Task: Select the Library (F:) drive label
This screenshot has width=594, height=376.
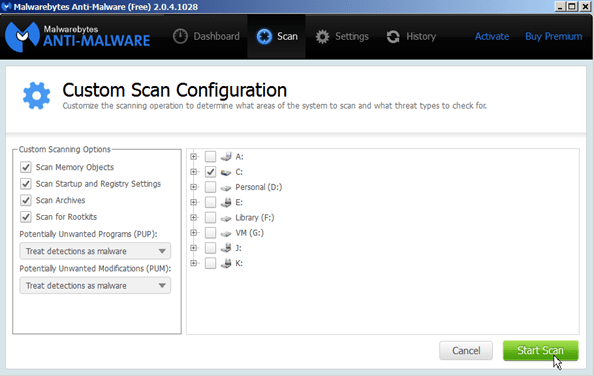Action: click(255, 217)
